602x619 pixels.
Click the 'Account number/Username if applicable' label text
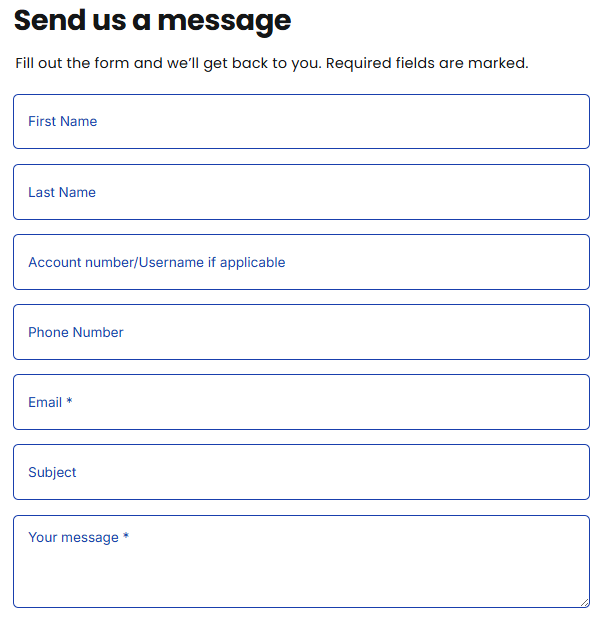(156, 262)
